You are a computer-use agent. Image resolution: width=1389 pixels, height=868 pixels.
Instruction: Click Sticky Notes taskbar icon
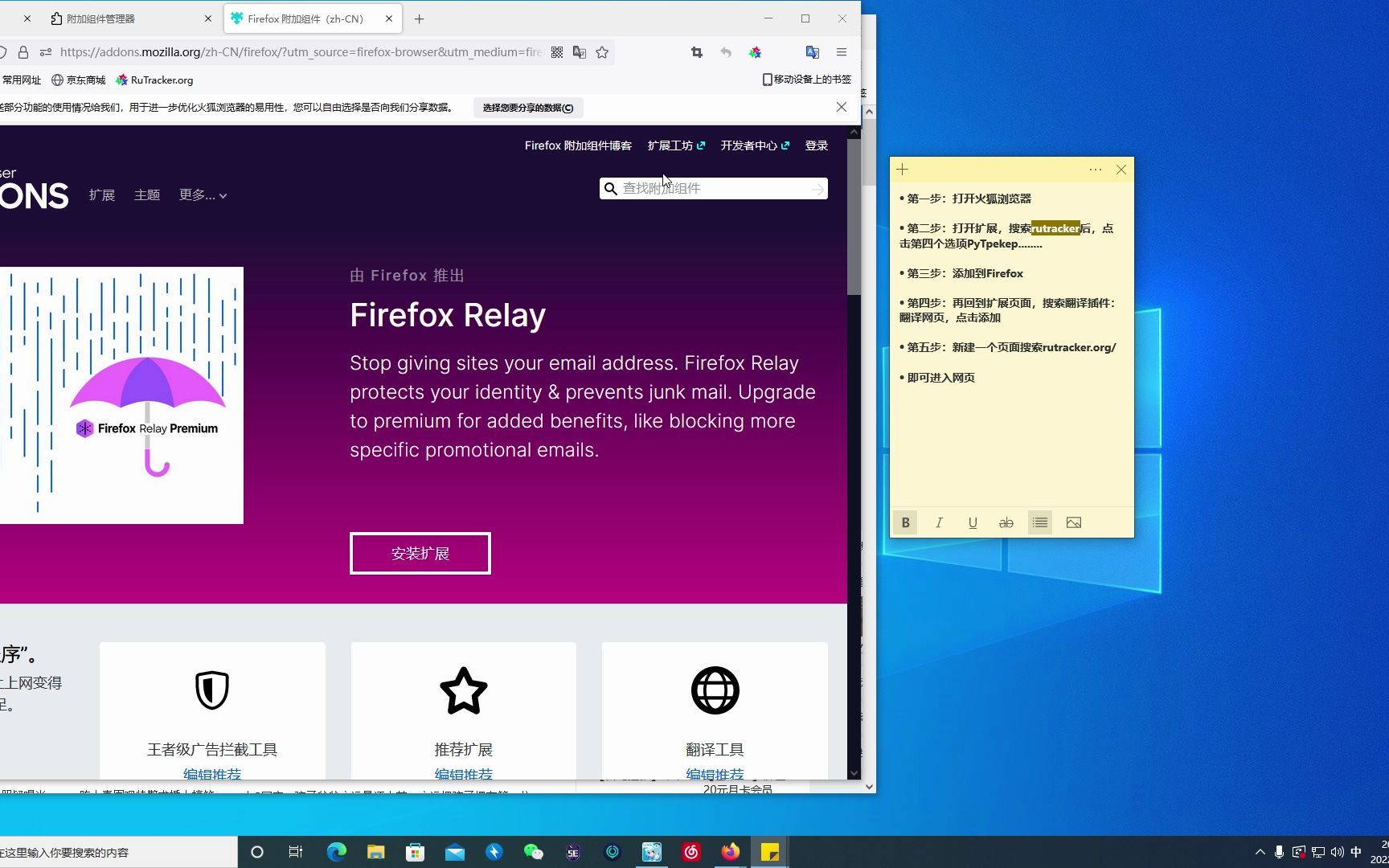tap(770, 852)
